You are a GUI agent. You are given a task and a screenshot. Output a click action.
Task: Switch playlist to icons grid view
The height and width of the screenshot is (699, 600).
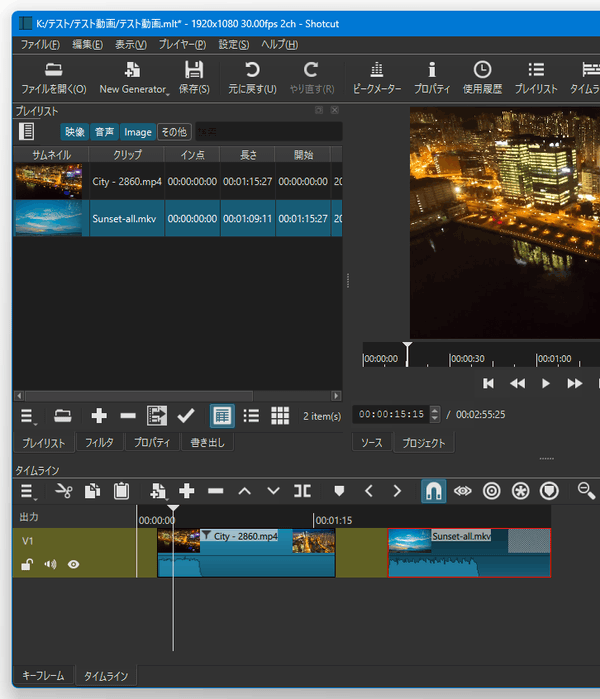[x=280, y=416]
